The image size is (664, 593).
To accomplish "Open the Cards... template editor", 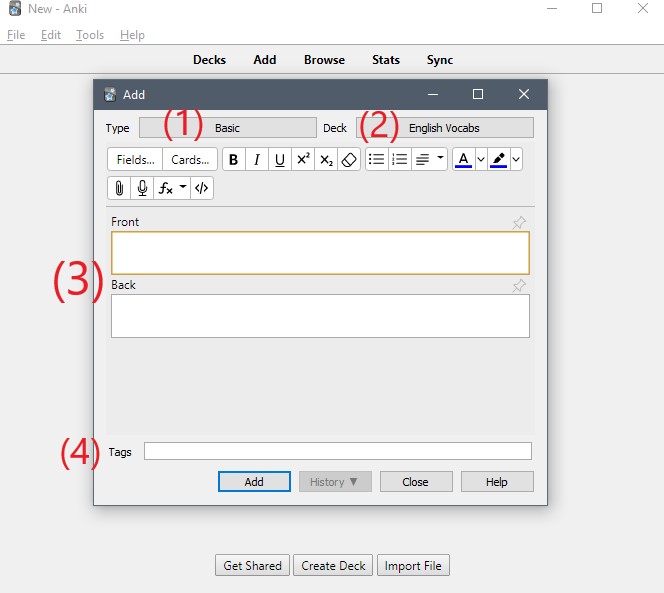I will tap(190, 160).
